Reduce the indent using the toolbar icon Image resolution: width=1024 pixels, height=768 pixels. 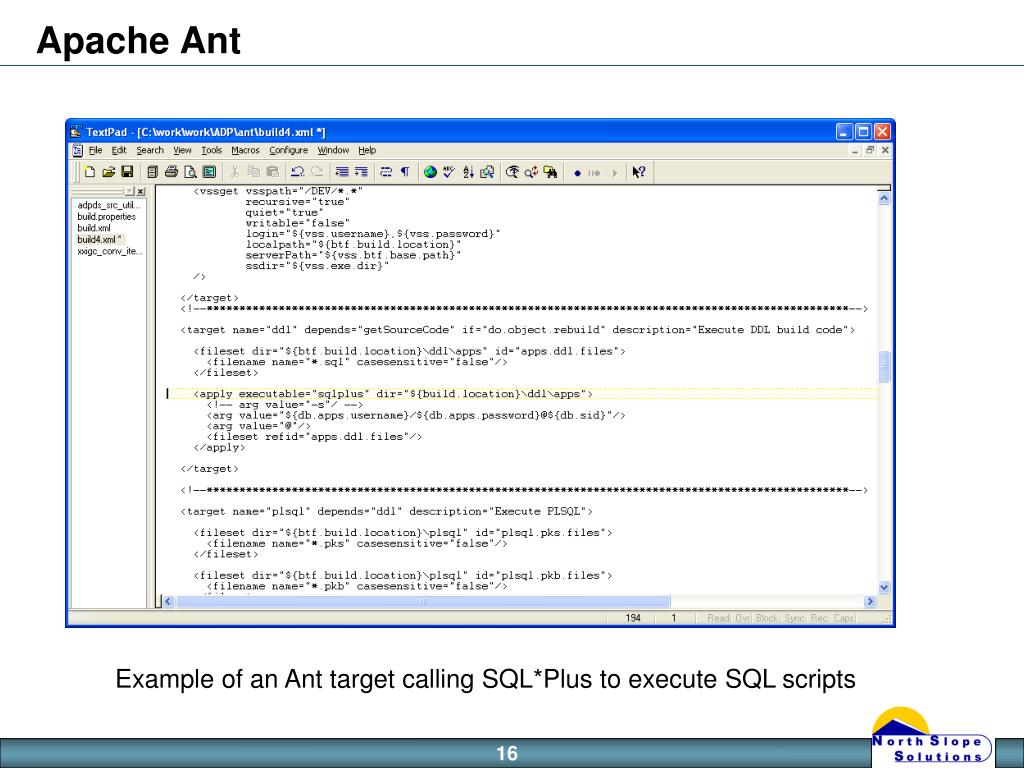click(342, 172)
